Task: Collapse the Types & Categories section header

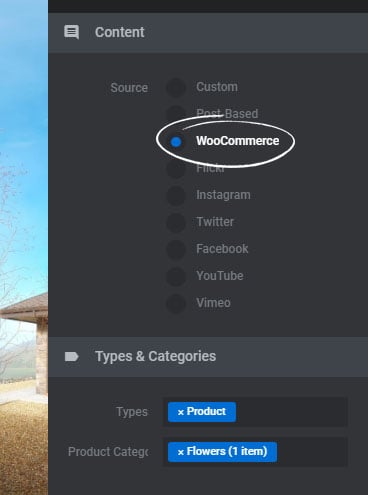Action: [208, 357]
